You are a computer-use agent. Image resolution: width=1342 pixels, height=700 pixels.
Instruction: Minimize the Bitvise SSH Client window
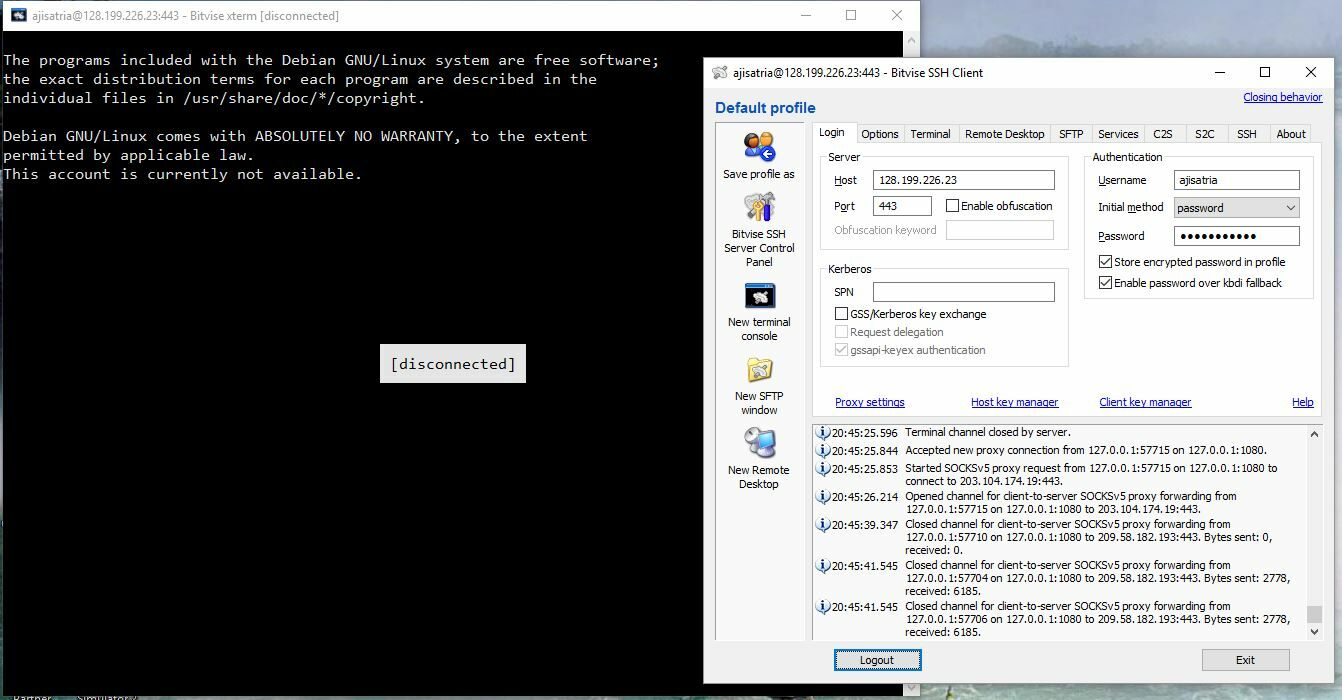pos(1220,72)
